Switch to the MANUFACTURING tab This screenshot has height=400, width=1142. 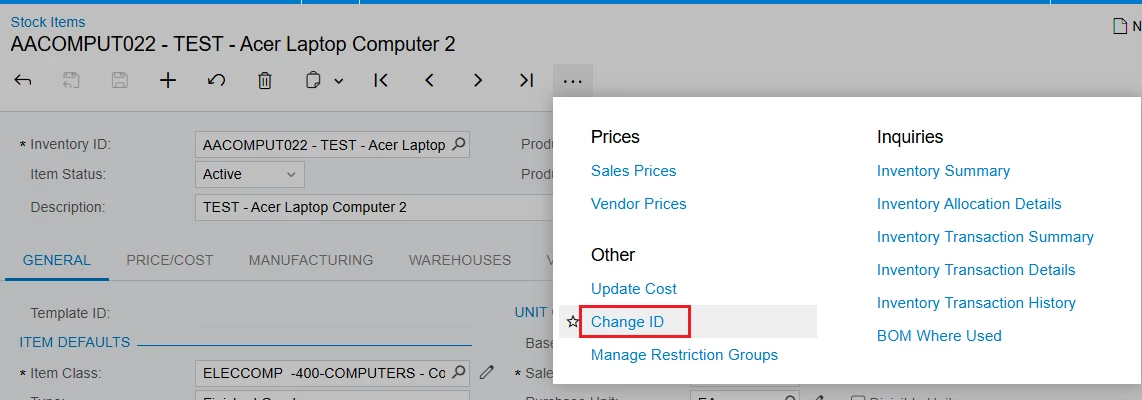(x=311, y=260)
